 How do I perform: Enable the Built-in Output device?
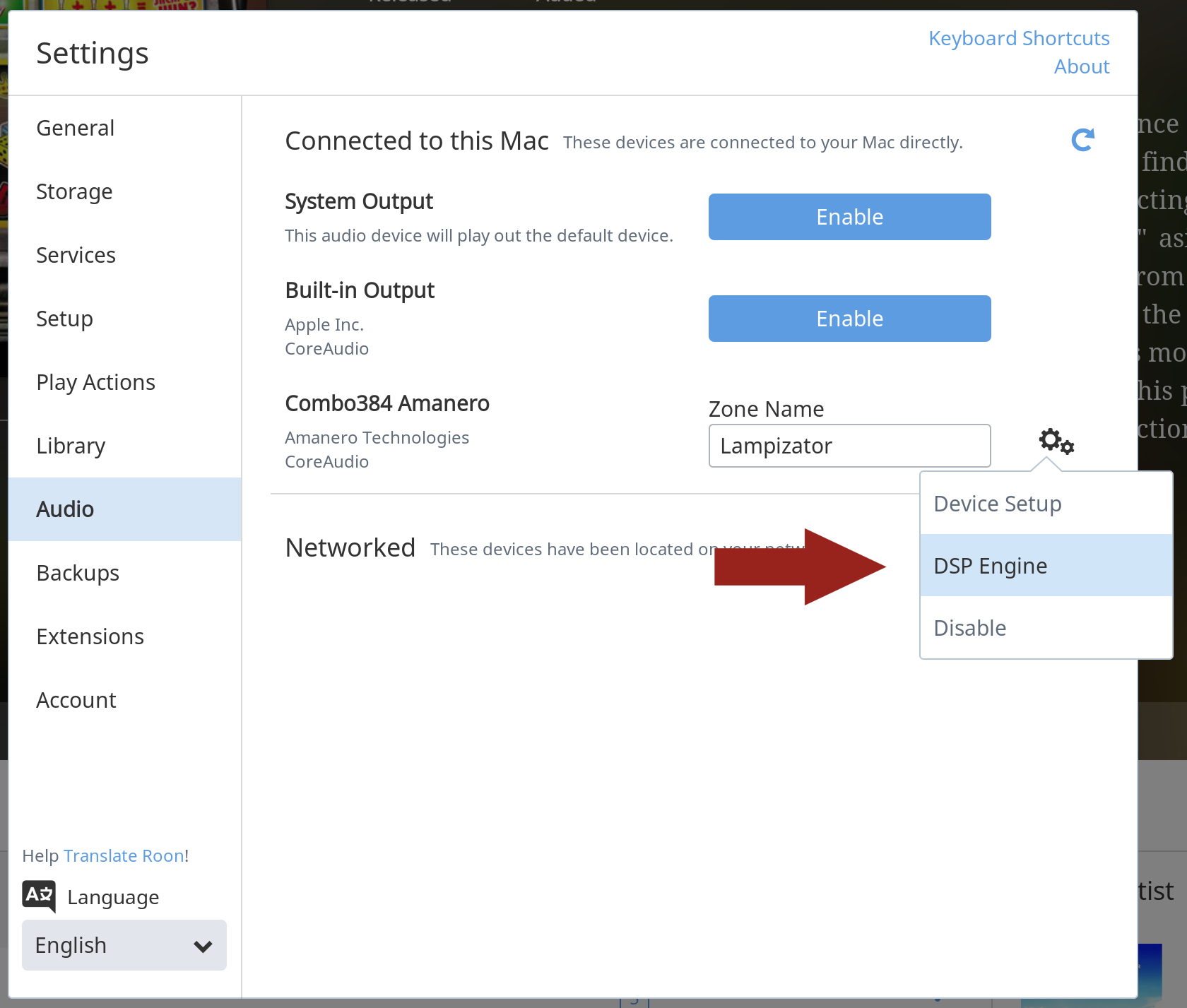849,319
